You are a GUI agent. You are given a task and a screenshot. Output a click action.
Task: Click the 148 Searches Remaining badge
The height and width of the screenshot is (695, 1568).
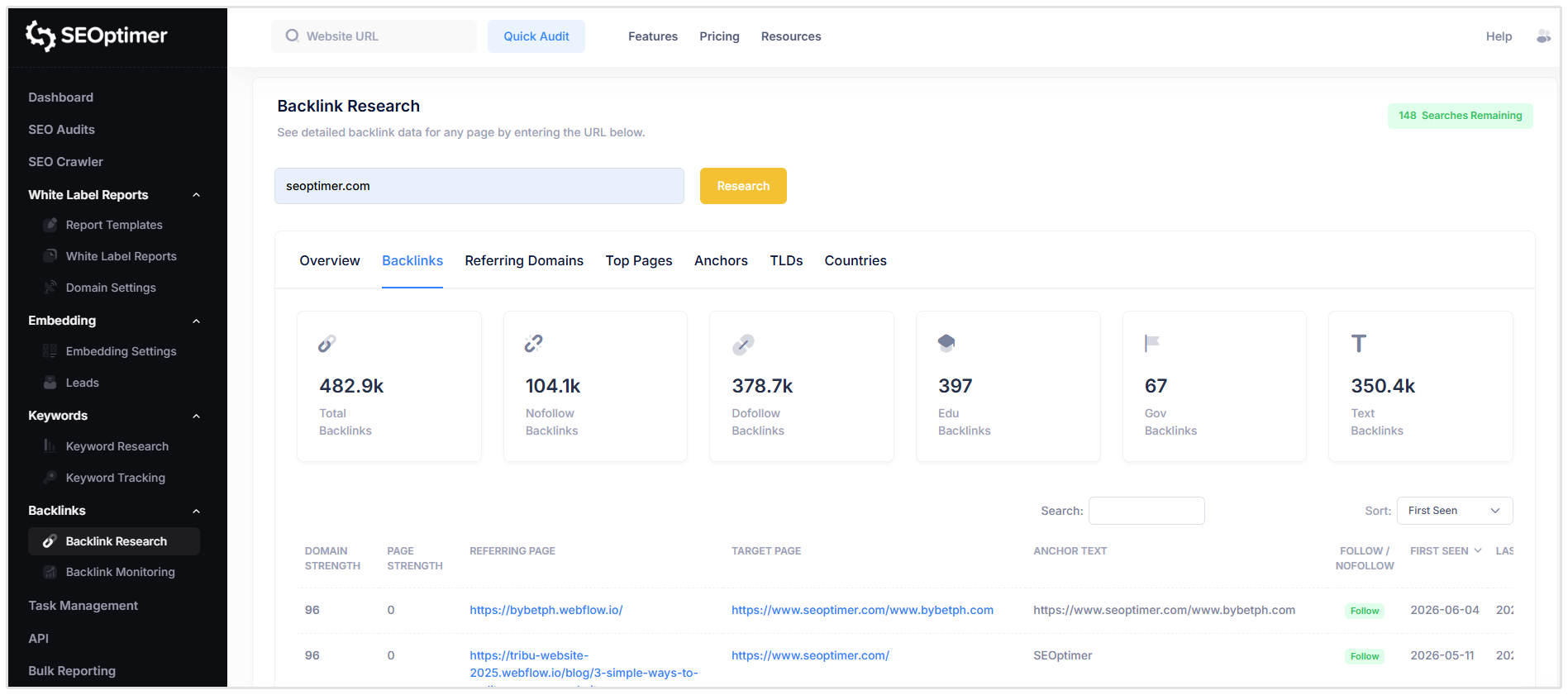coord(1460,116)
